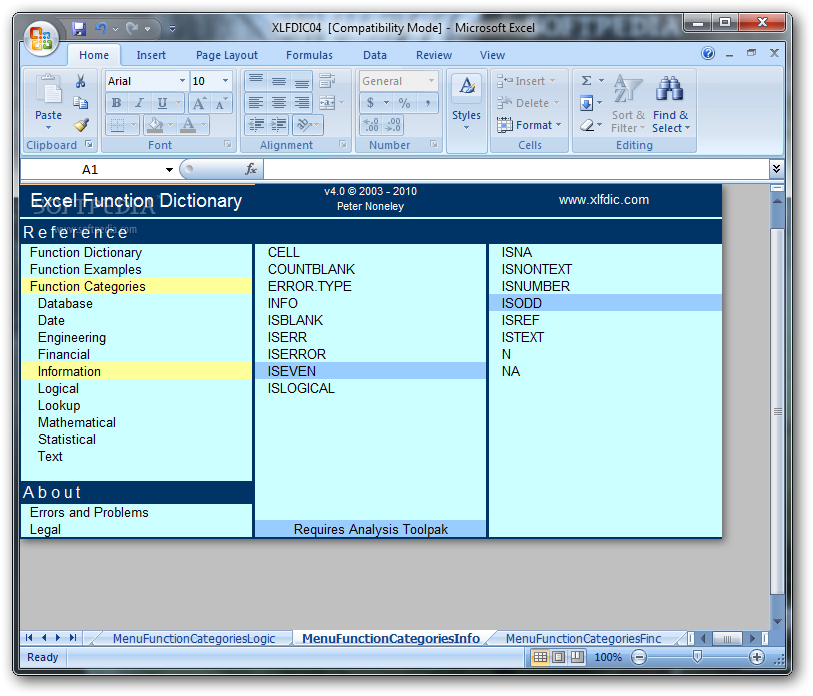Apply accounting dollar number format
The height and width of the screenshot is (696, 813).
click(371, 103)
